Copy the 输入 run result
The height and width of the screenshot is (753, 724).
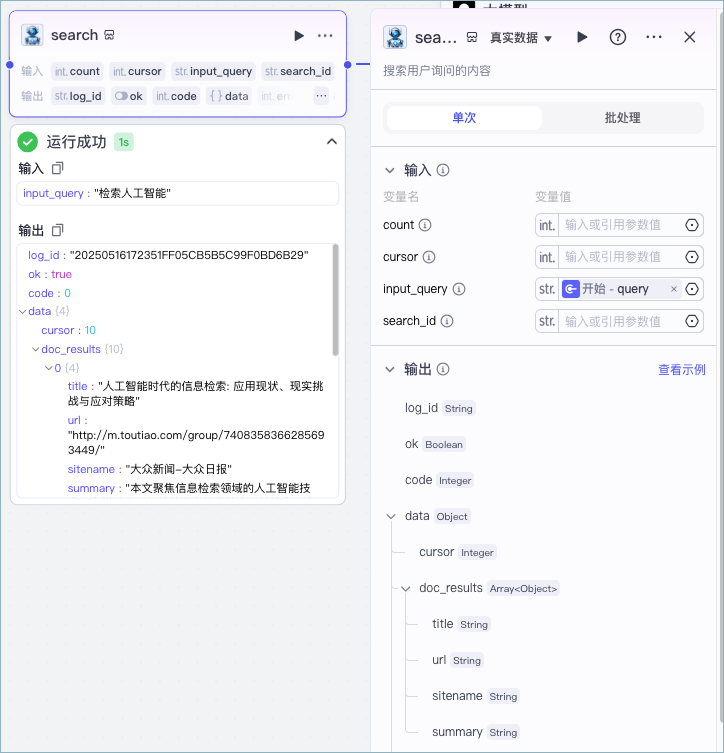58,168
